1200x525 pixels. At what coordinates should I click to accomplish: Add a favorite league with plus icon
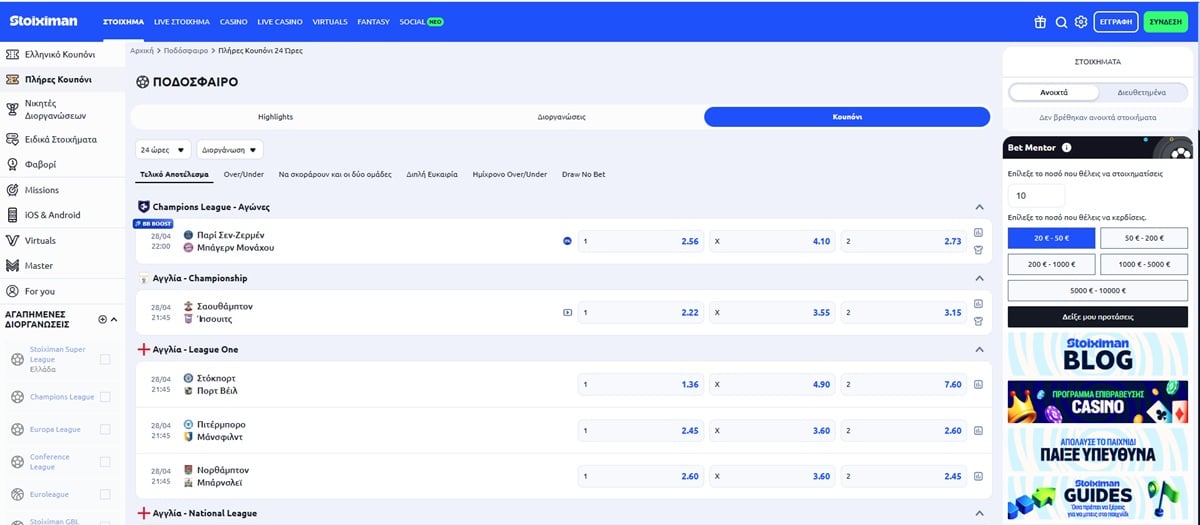(102, 319)
